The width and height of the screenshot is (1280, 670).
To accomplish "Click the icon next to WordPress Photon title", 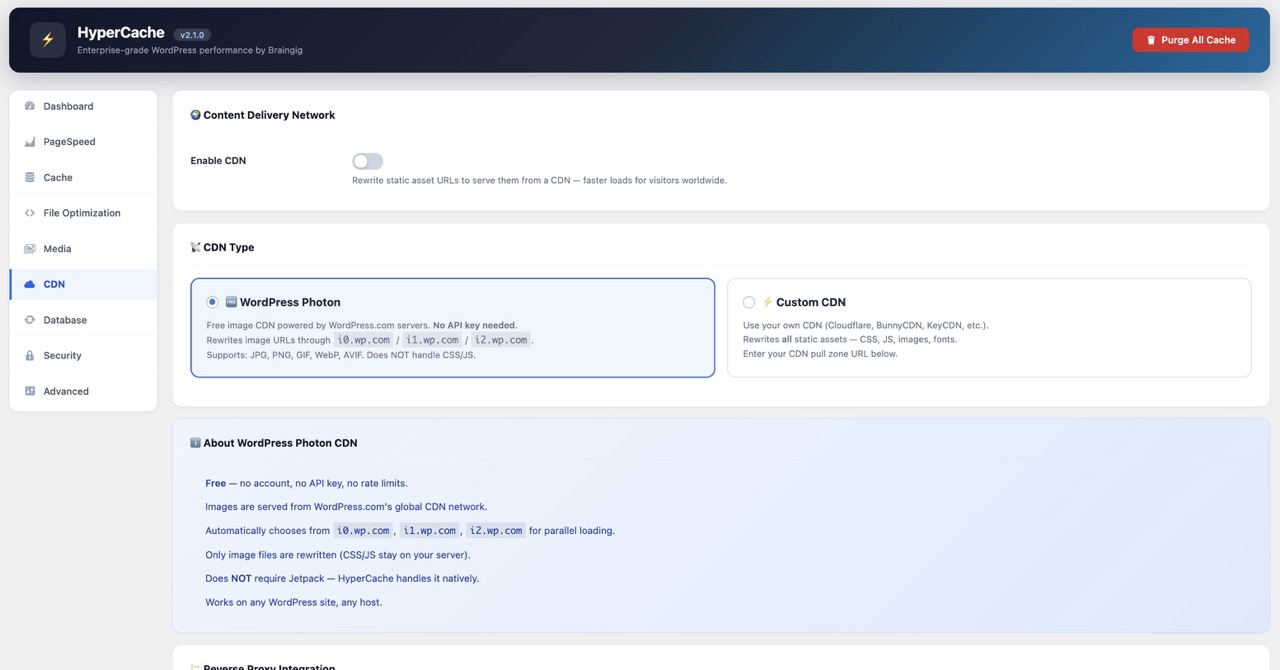I will [231, 302].
